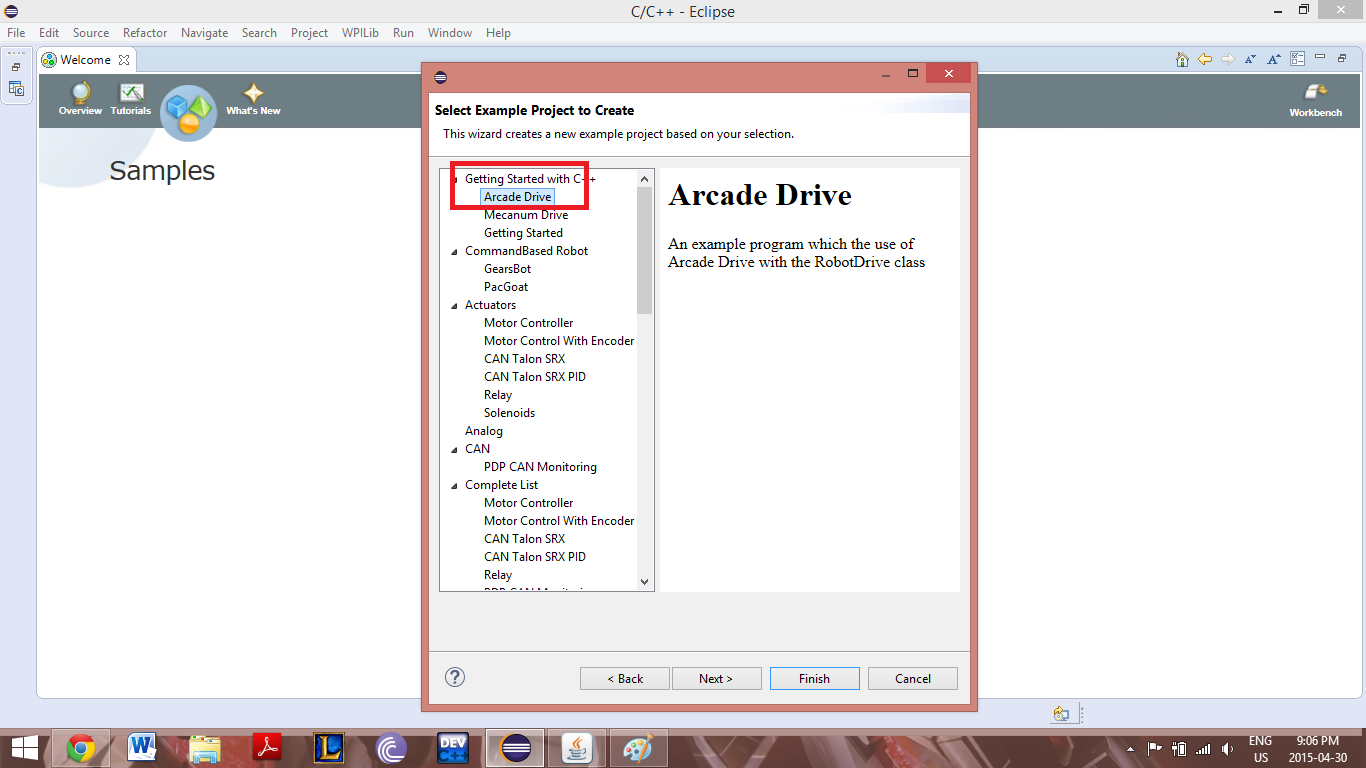Image resolution: width=1366 pixels, height=768 pixels.
Task: Open the stacked views icon in left trim
Action: tap(16, 89)
